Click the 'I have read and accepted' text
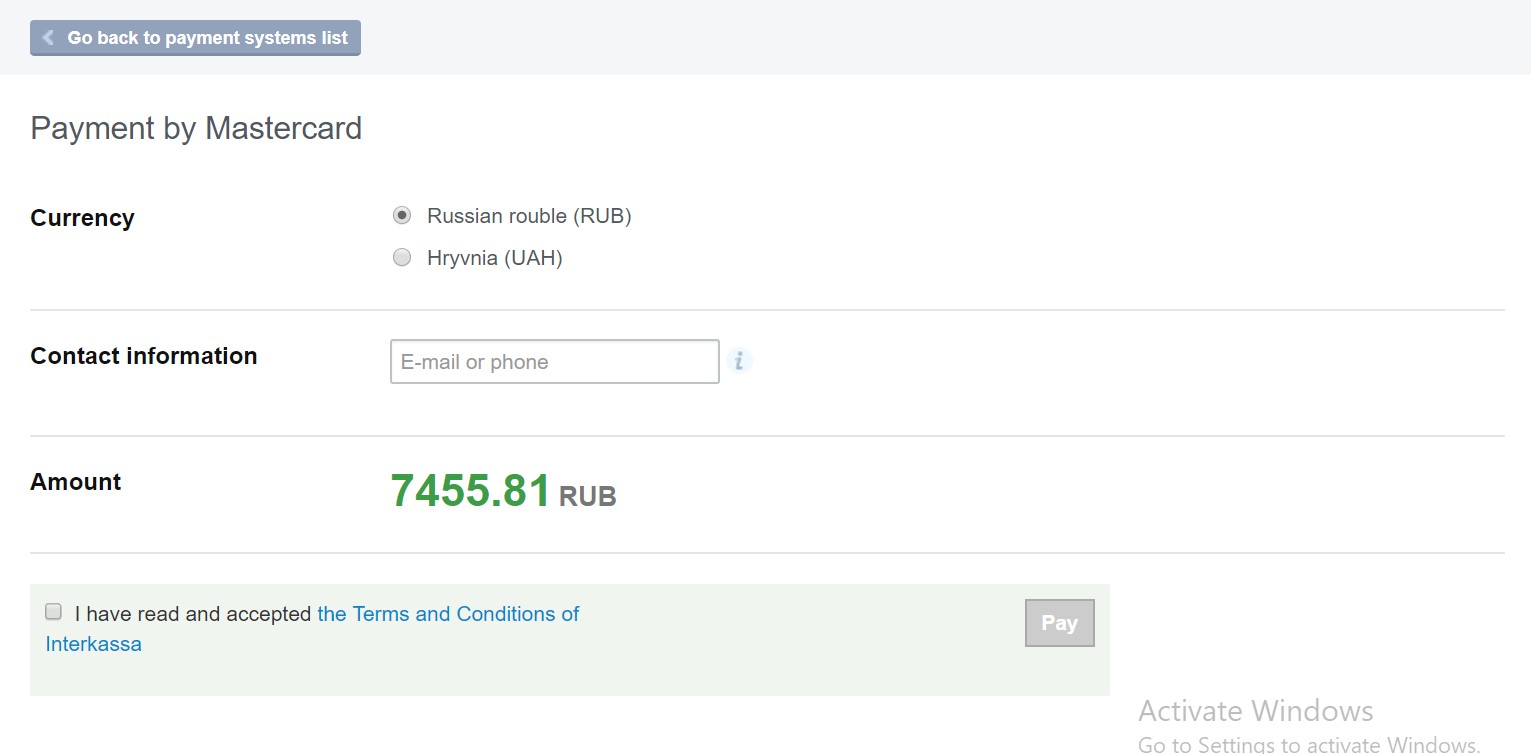Image resolution: width=1531 pixels, height=754 pixels. 192,614
